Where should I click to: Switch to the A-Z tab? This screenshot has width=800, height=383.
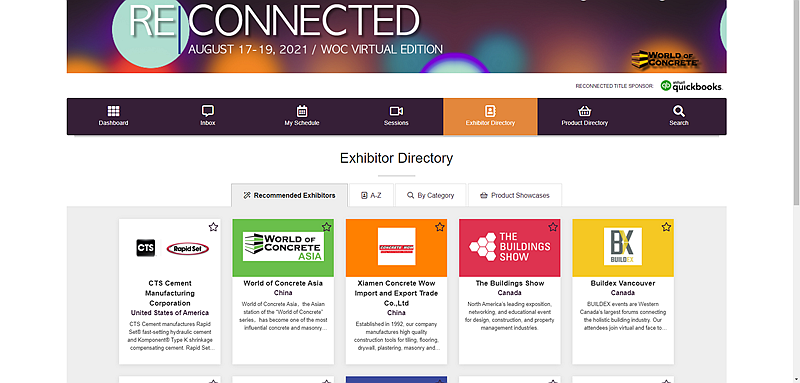pos(371,195)
